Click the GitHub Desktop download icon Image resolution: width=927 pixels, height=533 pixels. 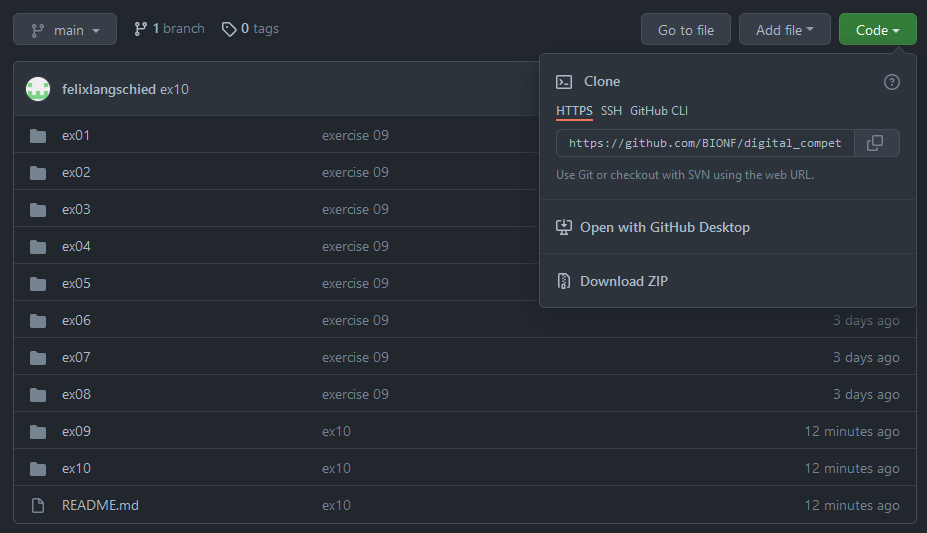click(564, 227)
